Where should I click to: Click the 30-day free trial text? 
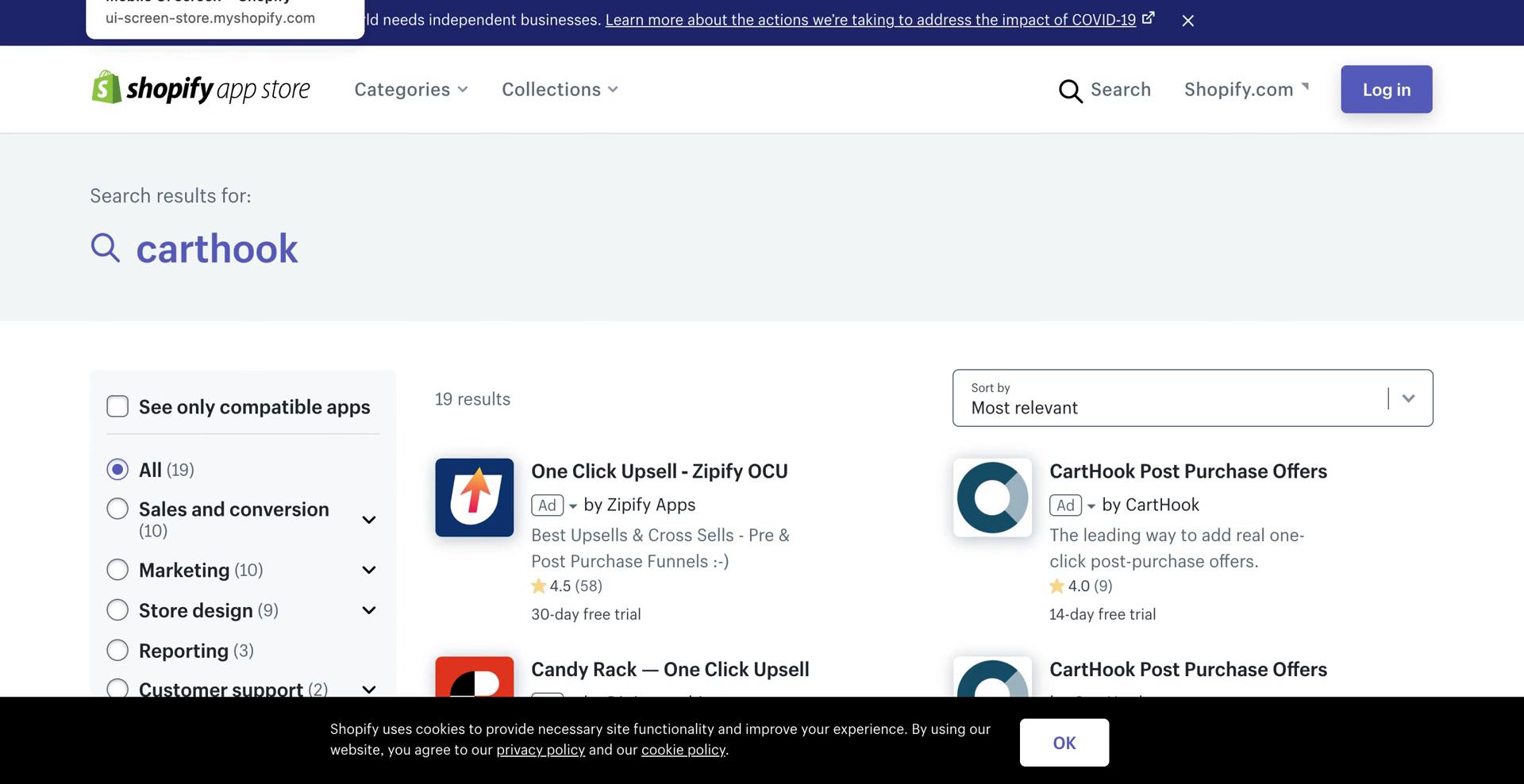[586, 614]
